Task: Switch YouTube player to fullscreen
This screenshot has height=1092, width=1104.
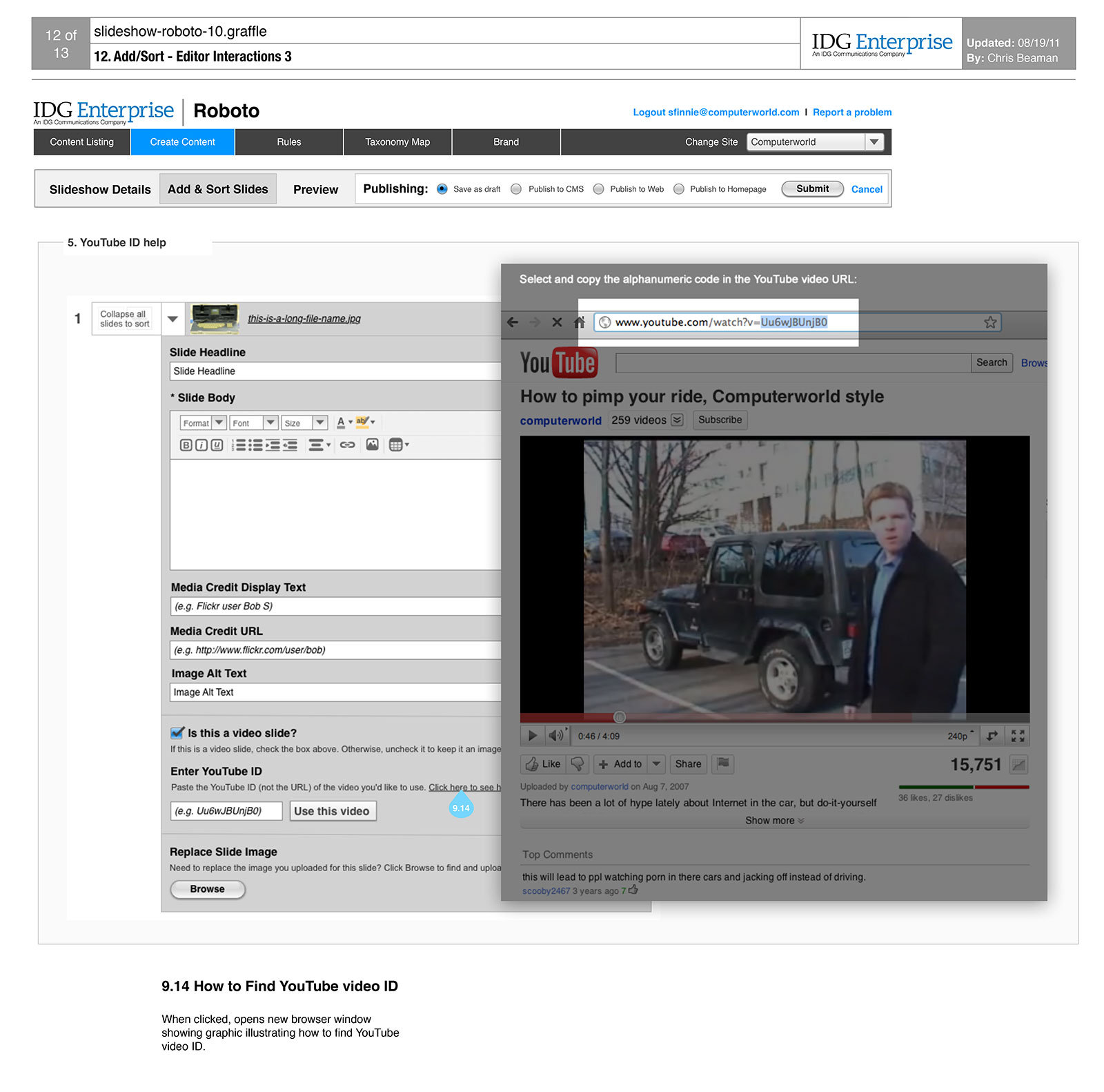Action: coord(1018,736)
